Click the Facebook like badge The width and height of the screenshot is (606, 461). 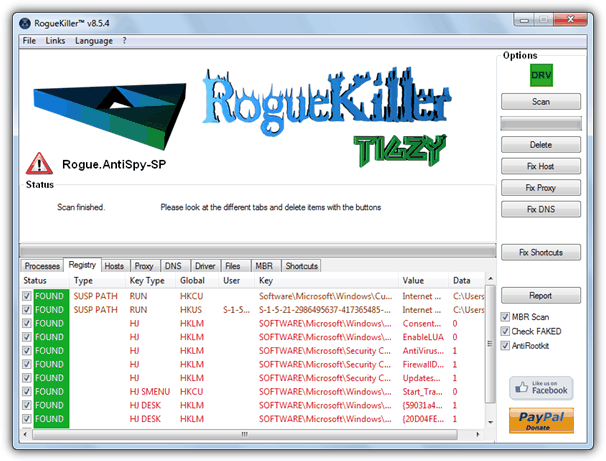541,388
